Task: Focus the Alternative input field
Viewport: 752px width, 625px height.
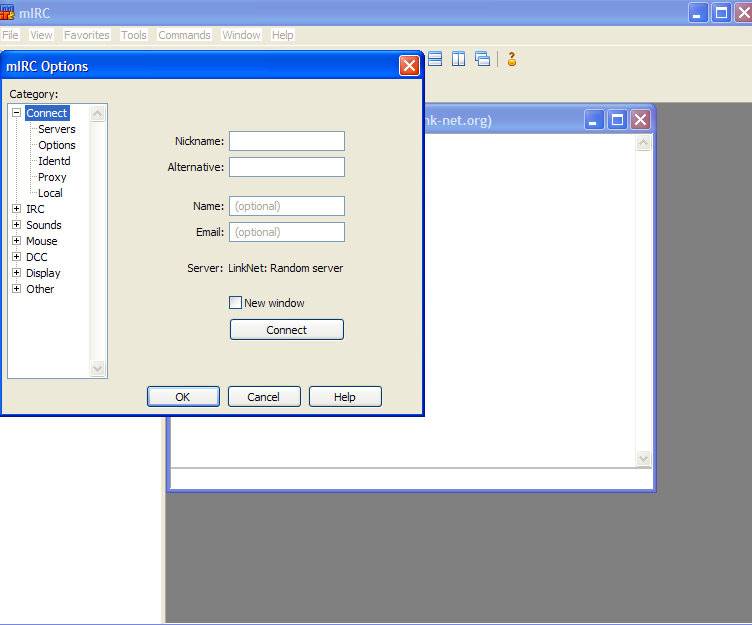Action: coord(287,167)
